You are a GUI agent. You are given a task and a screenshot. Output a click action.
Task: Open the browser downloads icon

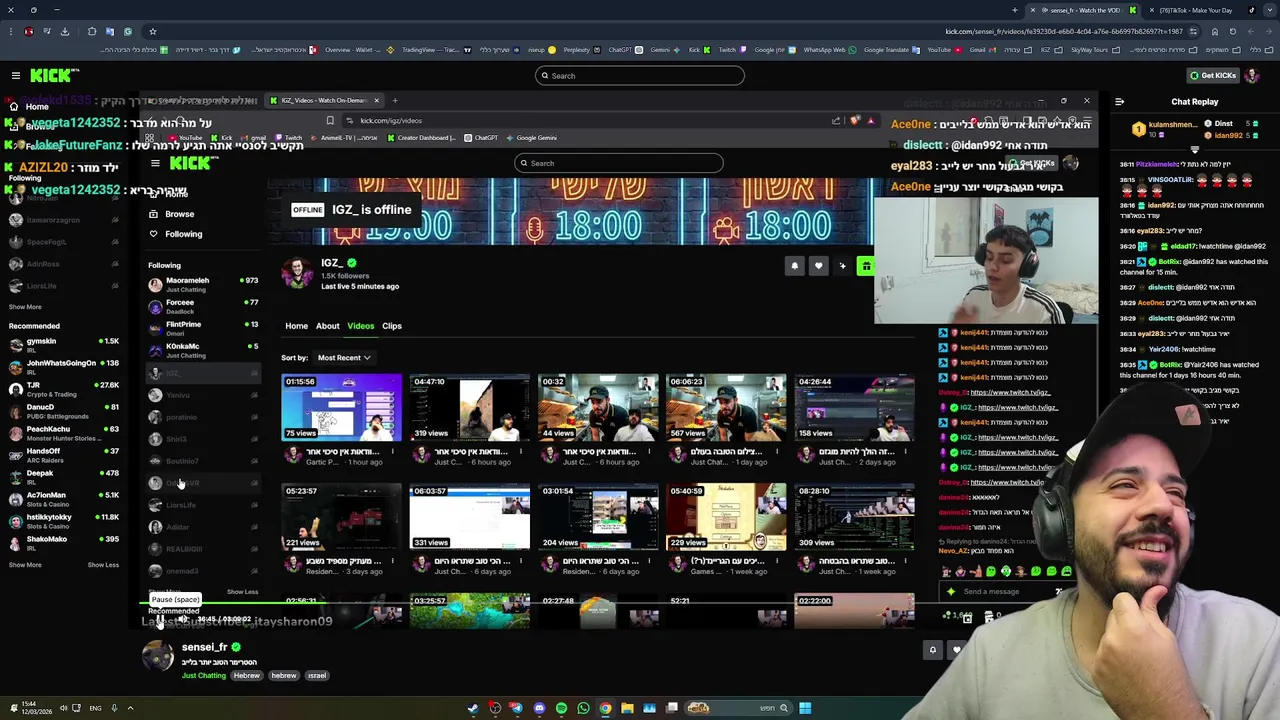(65, 31)
